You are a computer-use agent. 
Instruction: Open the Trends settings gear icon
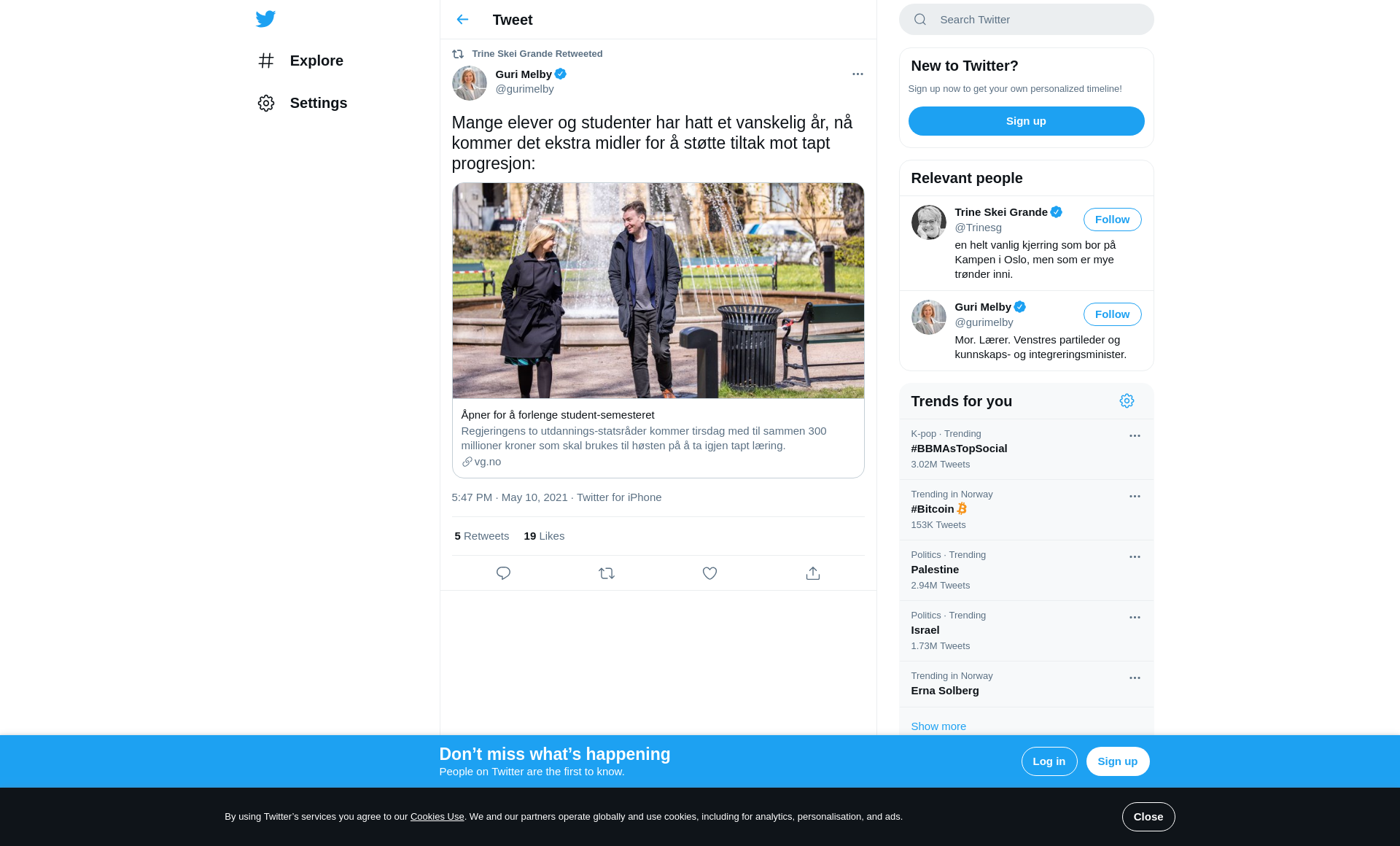[1127, 401]
